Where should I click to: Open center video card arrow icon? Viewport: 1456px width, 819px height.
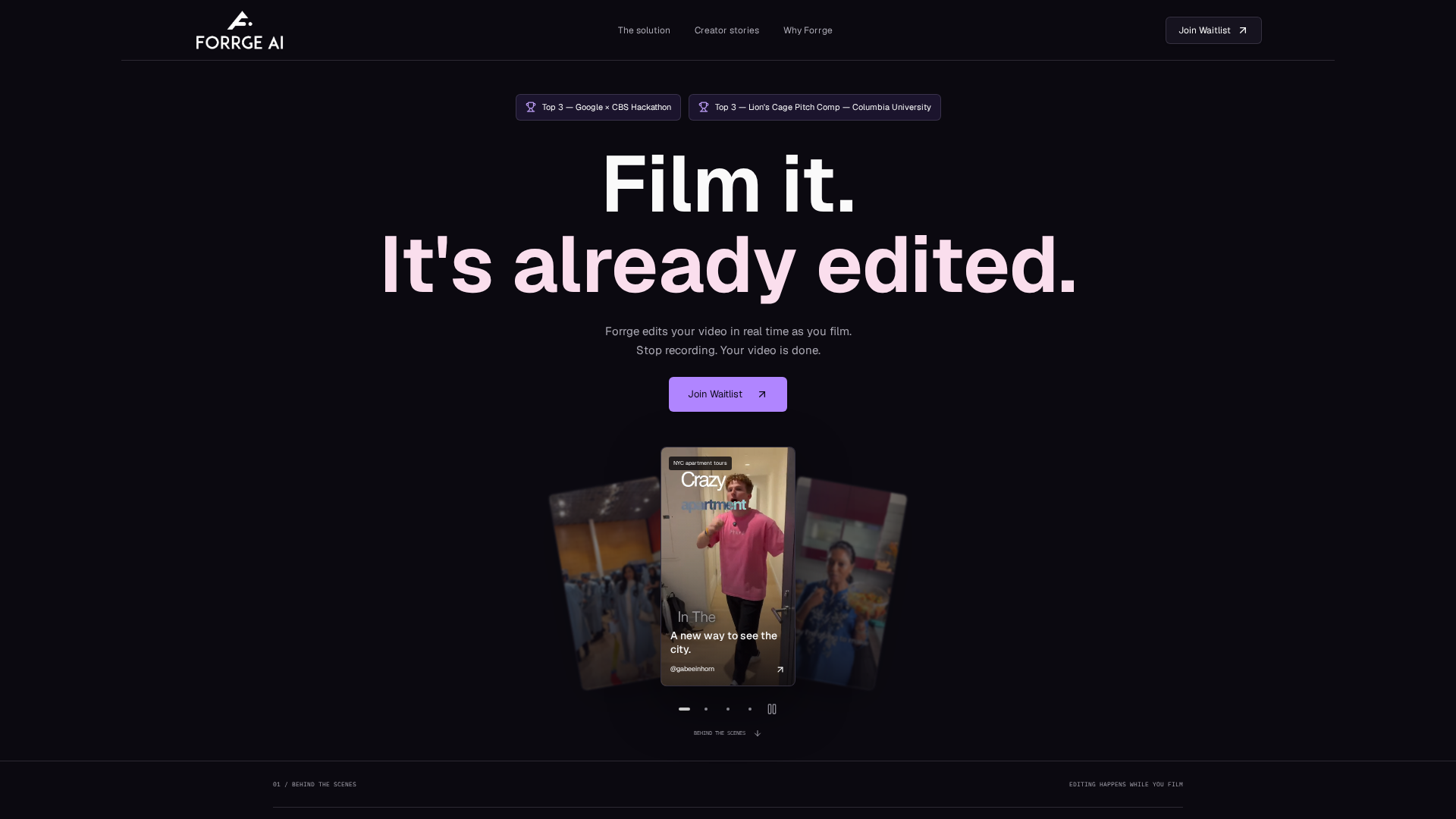pyautogui.click(x=780, y=669)
